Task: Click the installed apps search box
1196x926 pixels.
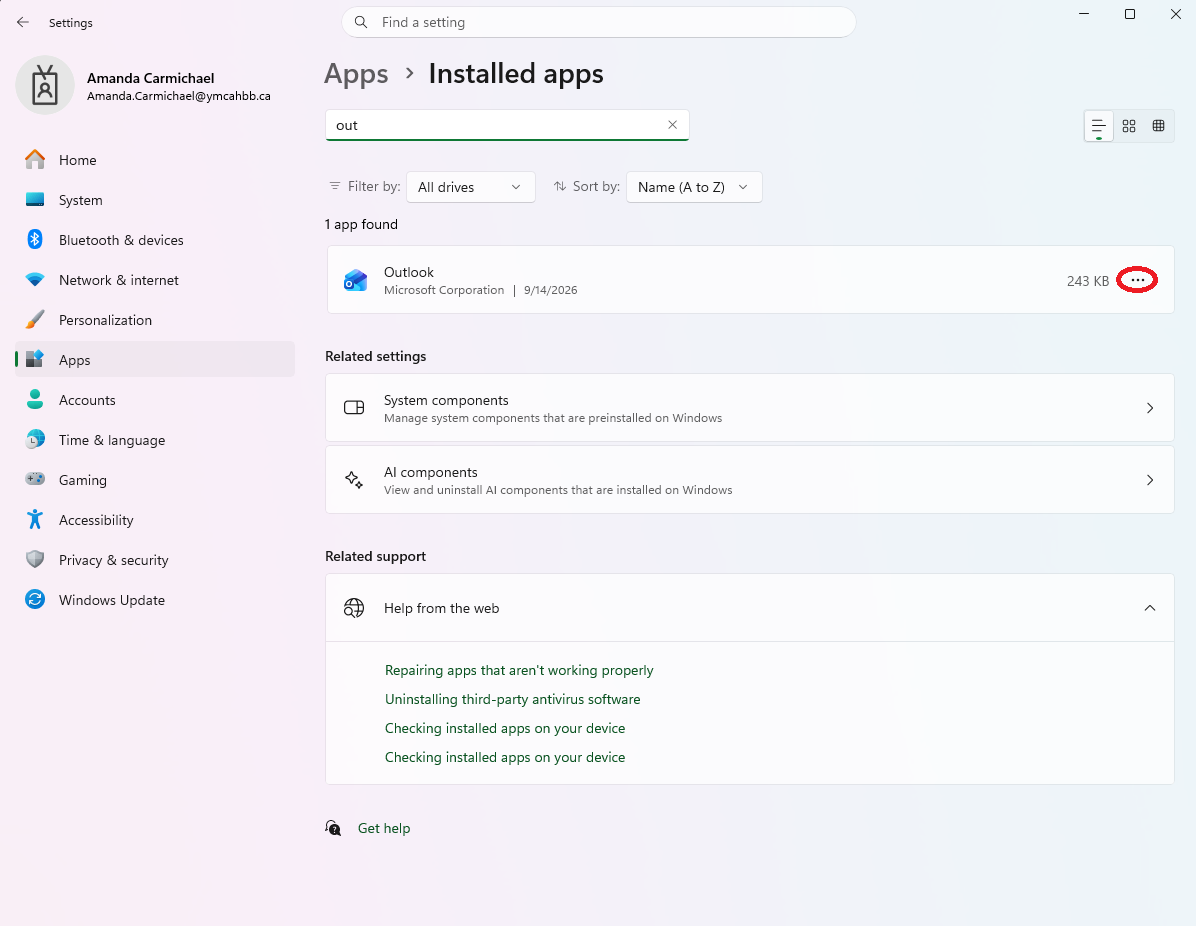Action: click(x=507, y=125)
